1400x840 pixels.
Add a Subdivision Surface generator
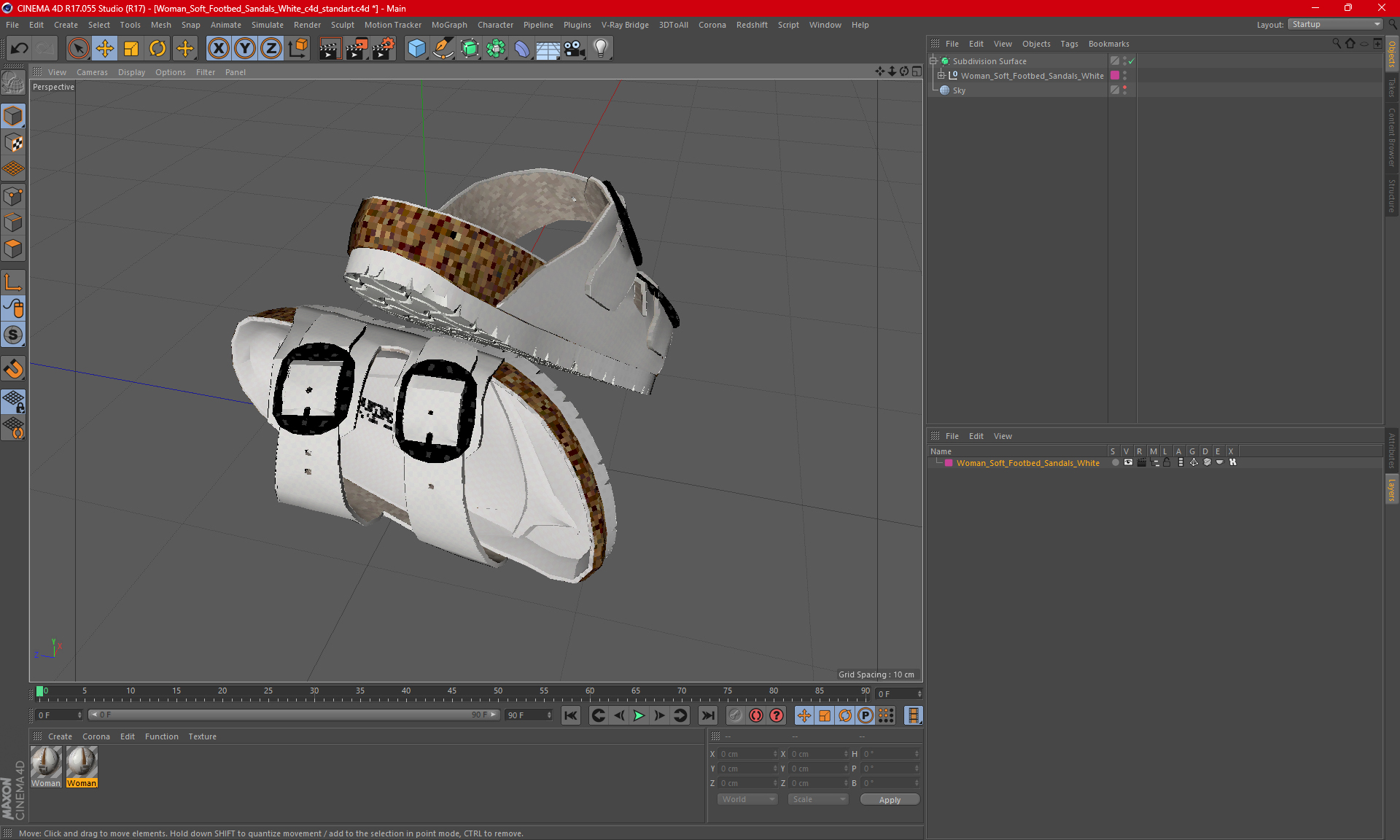470,49
